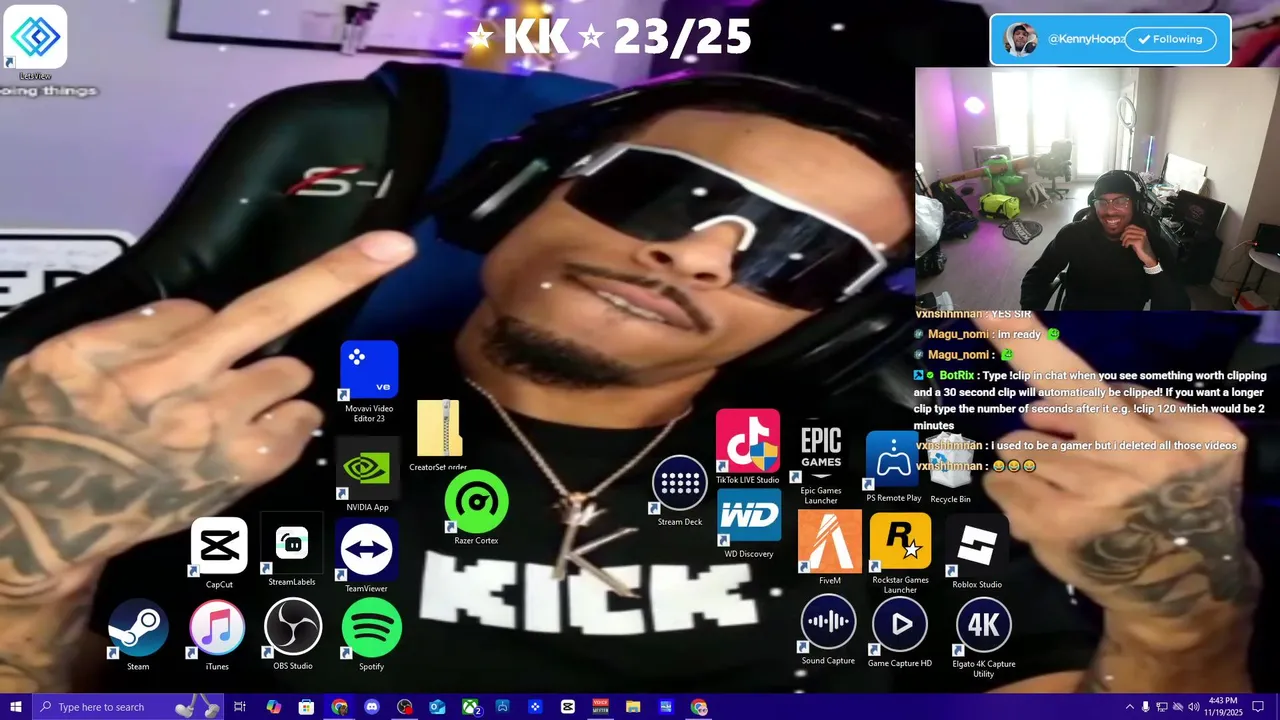Open the Steam desktop shortcut

click(138, 634)
